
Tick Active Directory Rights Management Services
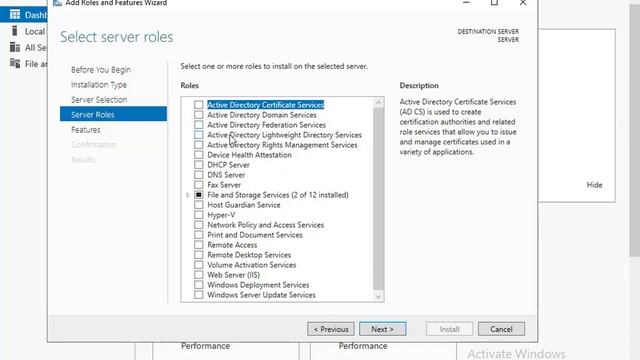[x=198, y=145]
